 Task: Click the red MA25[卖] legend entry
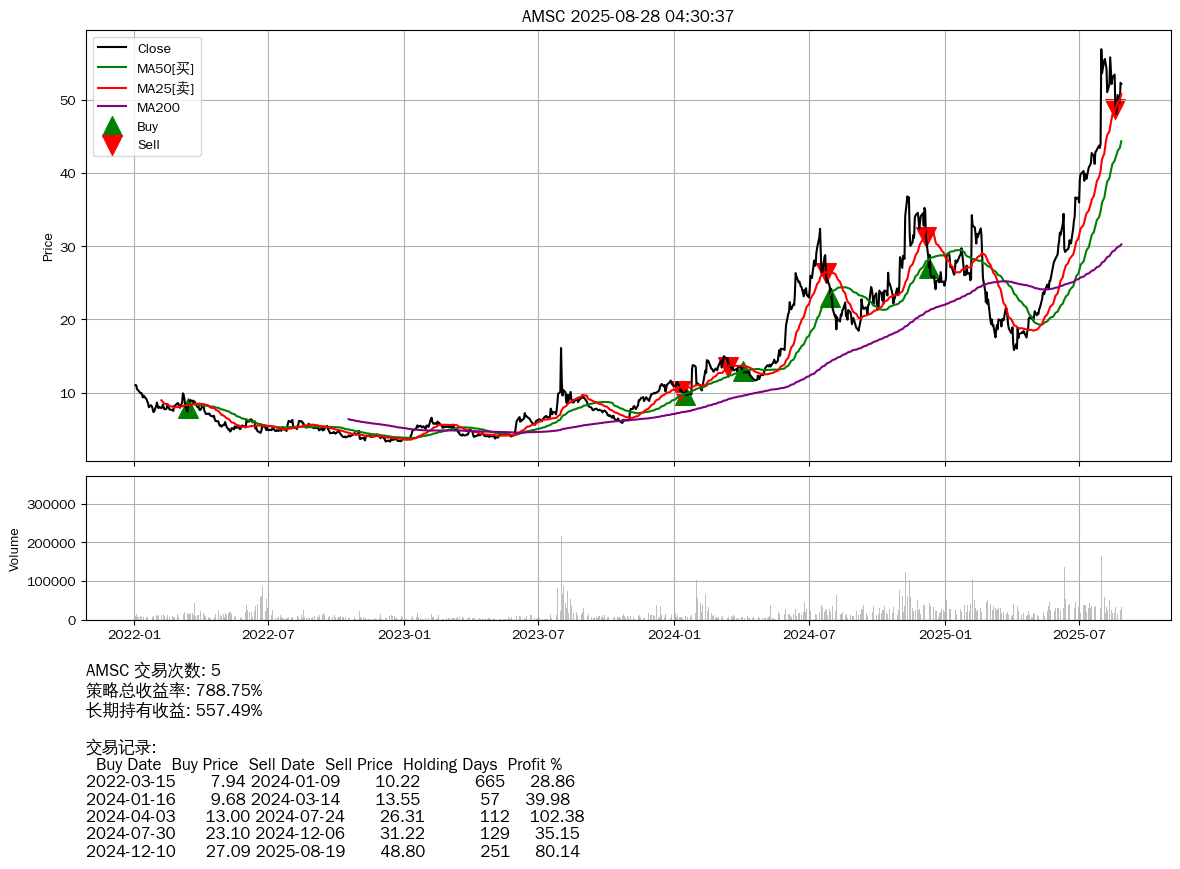point(165,88)
